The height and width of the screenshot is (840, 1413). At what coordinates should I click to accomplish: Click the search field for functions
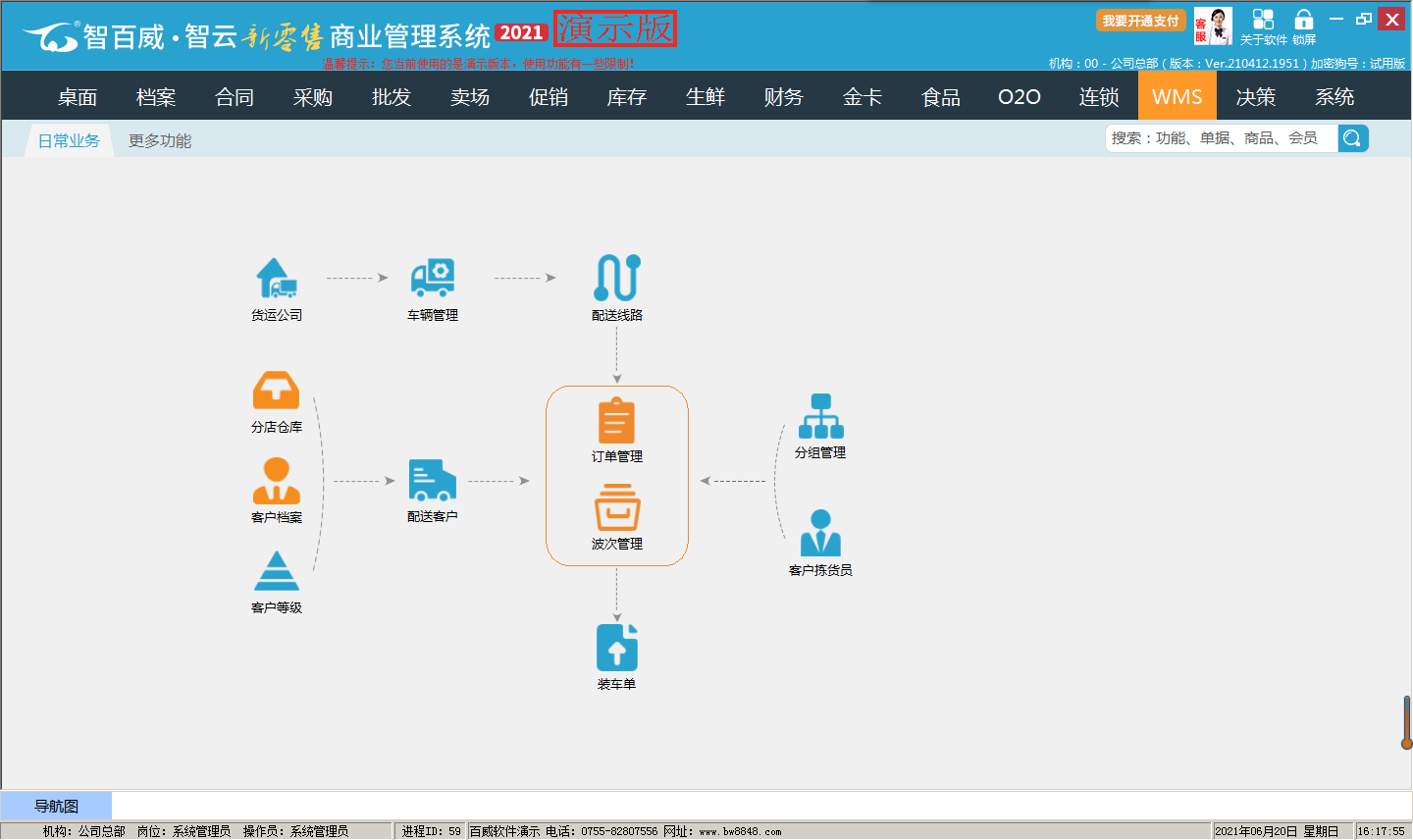click(1221, 138)
